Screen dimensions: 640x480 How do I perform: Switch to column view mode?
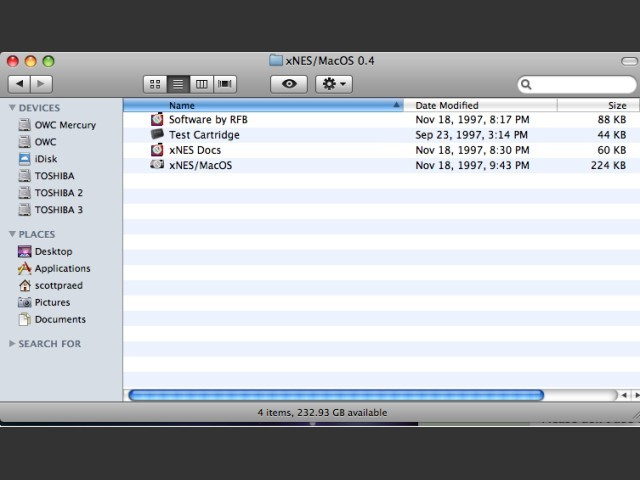(202, 84)
